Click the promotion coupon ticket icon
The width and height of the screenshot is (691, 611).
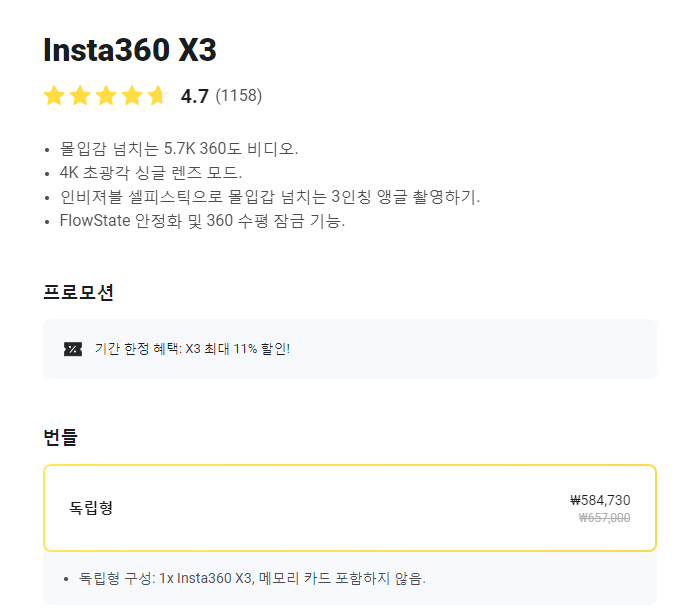point(73,349)
